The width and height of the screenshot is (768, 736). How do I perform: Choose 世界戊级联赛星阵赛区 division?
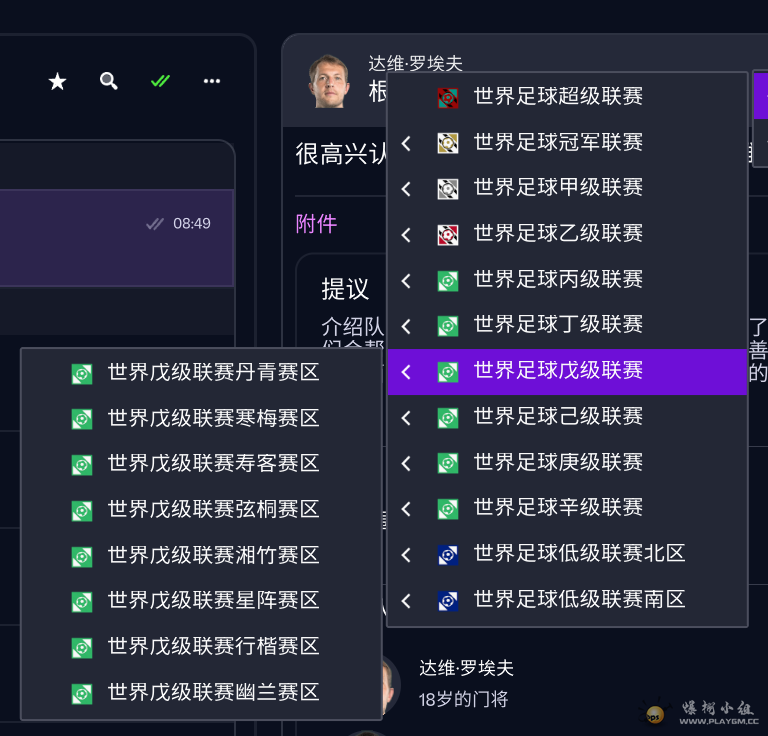click(213, 601)
